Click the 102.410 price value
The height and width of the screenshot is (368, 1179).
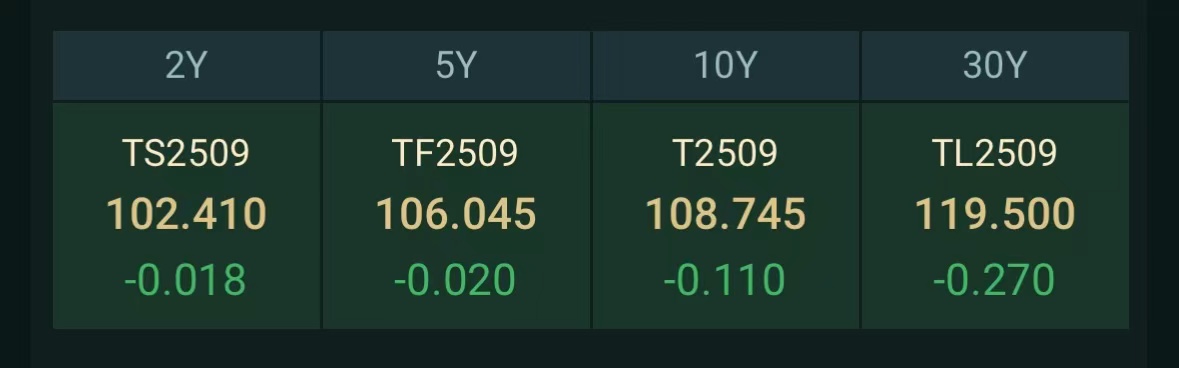click(186, 214)
